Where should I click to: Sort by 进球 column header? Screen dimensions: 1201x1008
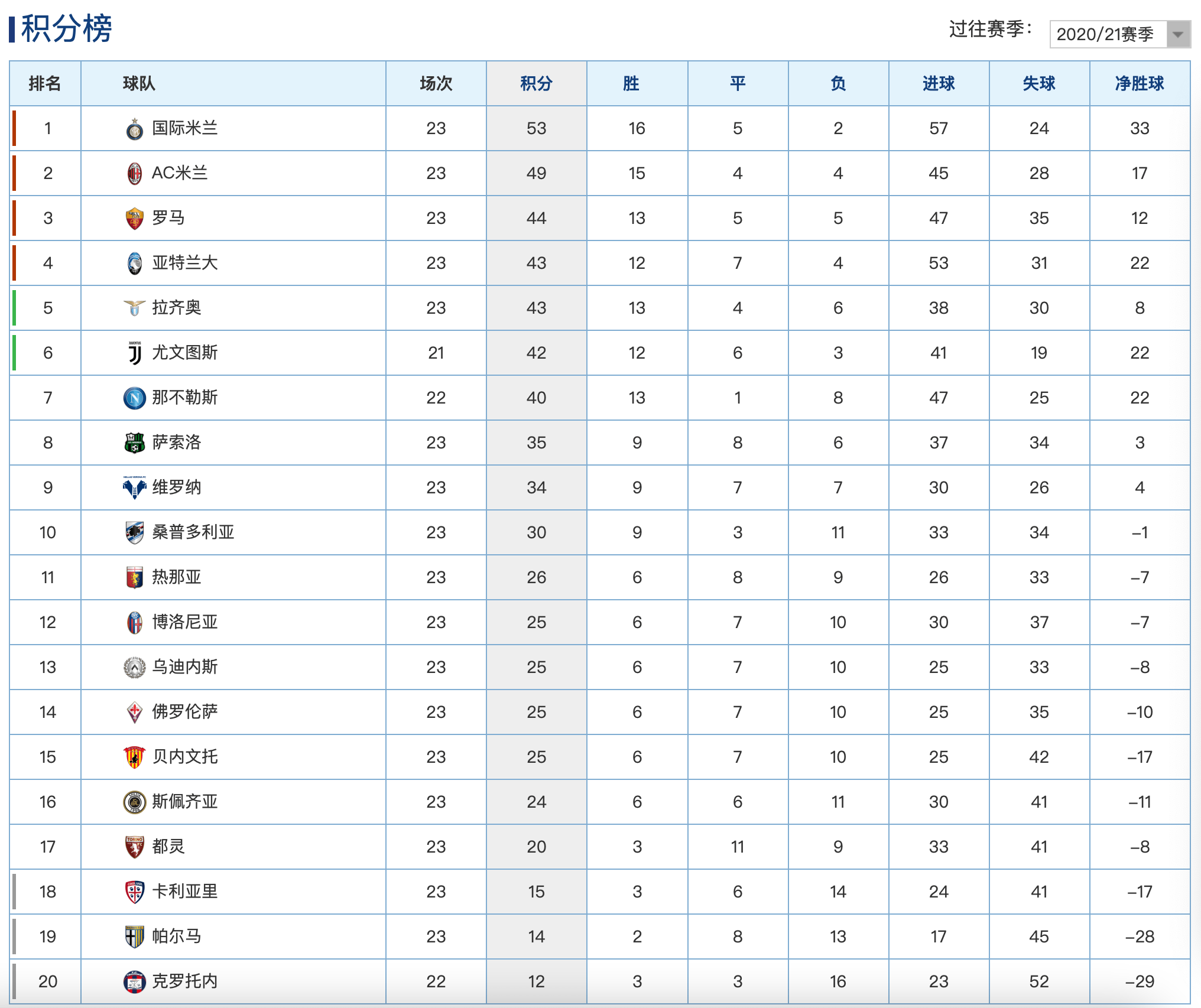click(939, 84)
